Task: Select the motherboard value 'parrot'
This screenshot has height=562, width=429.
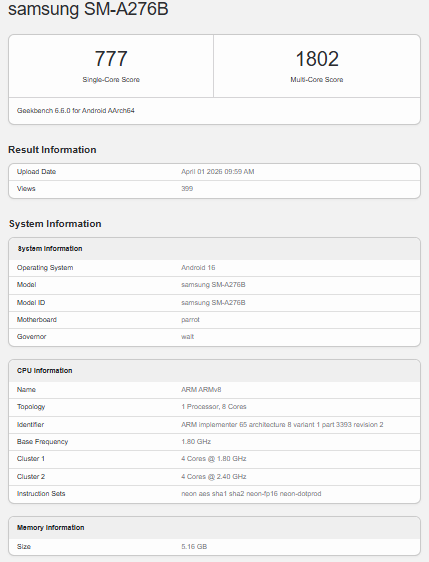Action: (190, 320)
